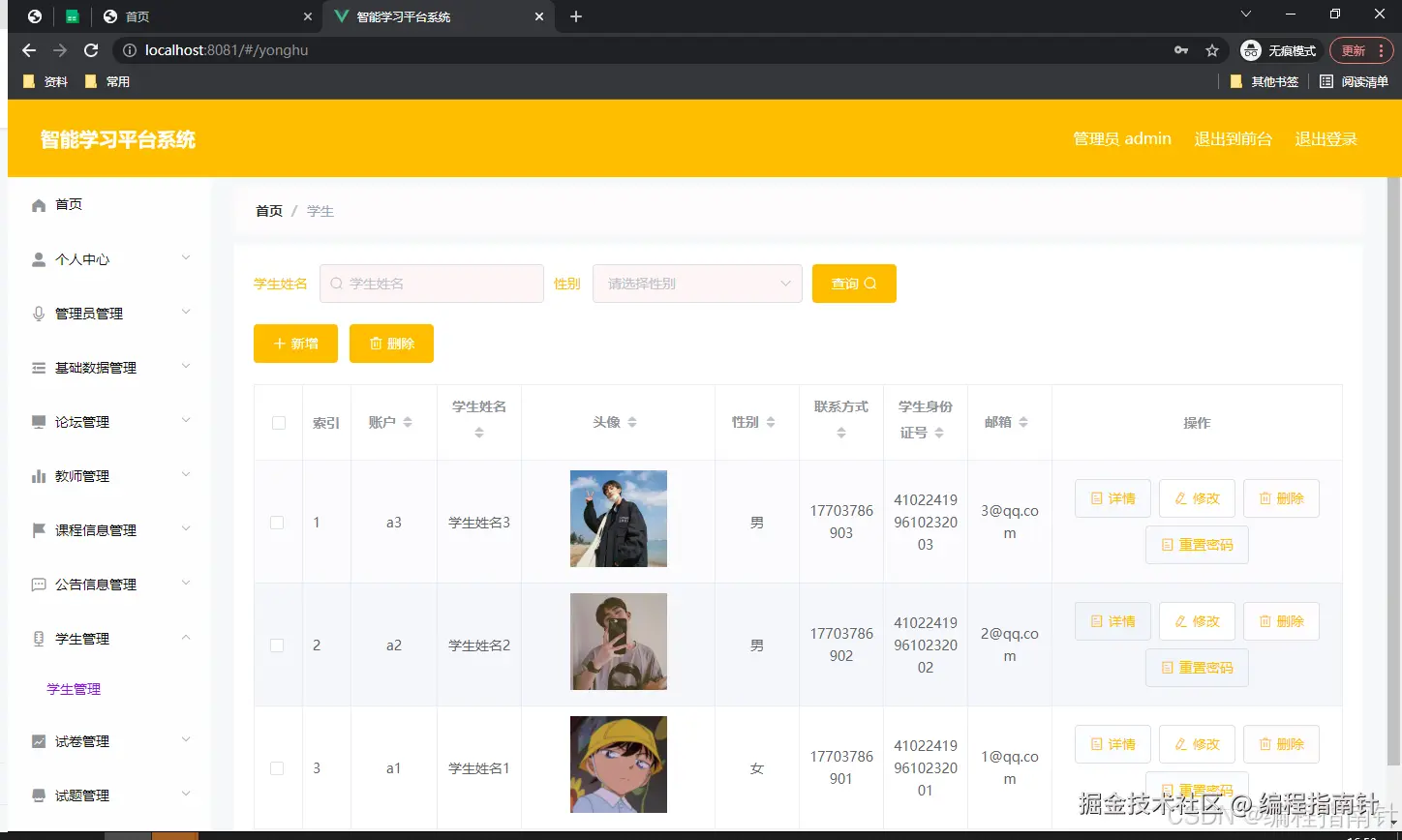Open the 常用 bookmarks folder
The width and height of the screenshot is (1402, 840).
(107, 81)
